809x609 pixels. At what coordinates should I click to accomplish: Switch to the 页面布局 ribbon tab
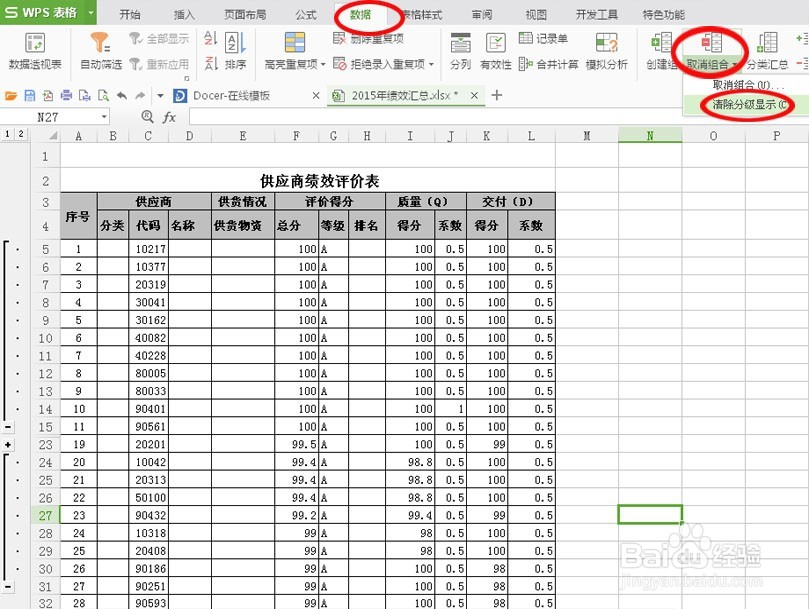click(x=245, y=14)
